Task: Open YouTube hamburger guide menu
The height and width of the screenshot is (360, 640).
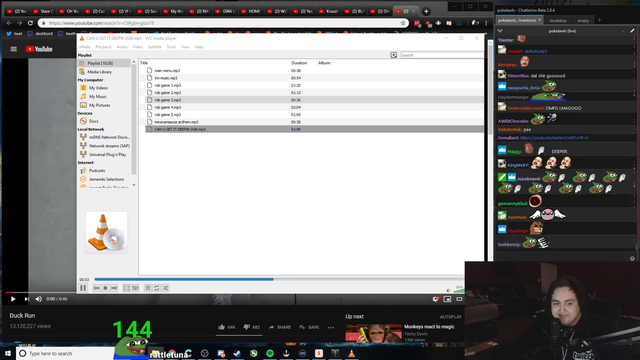Action: (13, 49)
